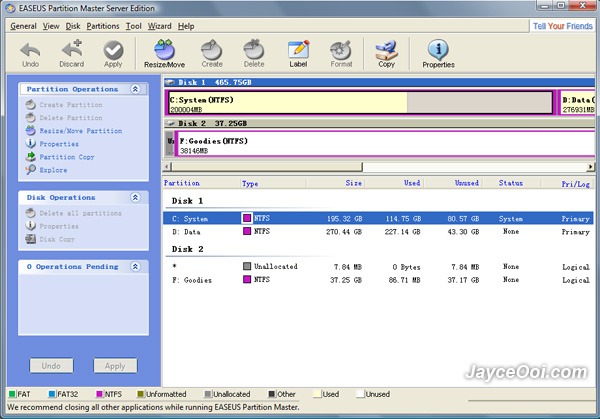
Task: Click the small unallocated block on Disk 2
Action: tap(170, 144)
